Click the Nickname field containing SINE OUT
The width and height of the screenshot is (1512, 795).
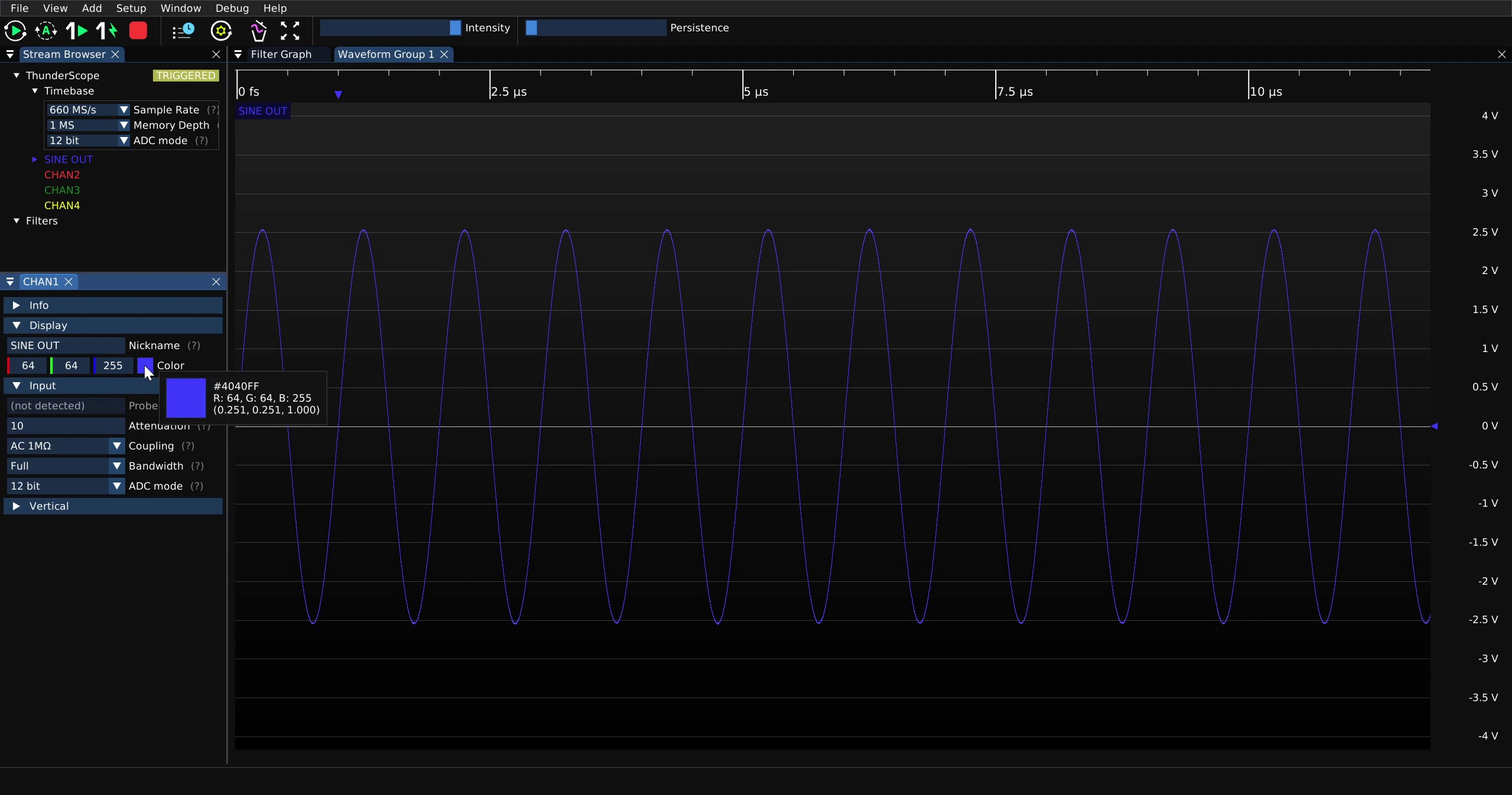[x=66, y=346]
